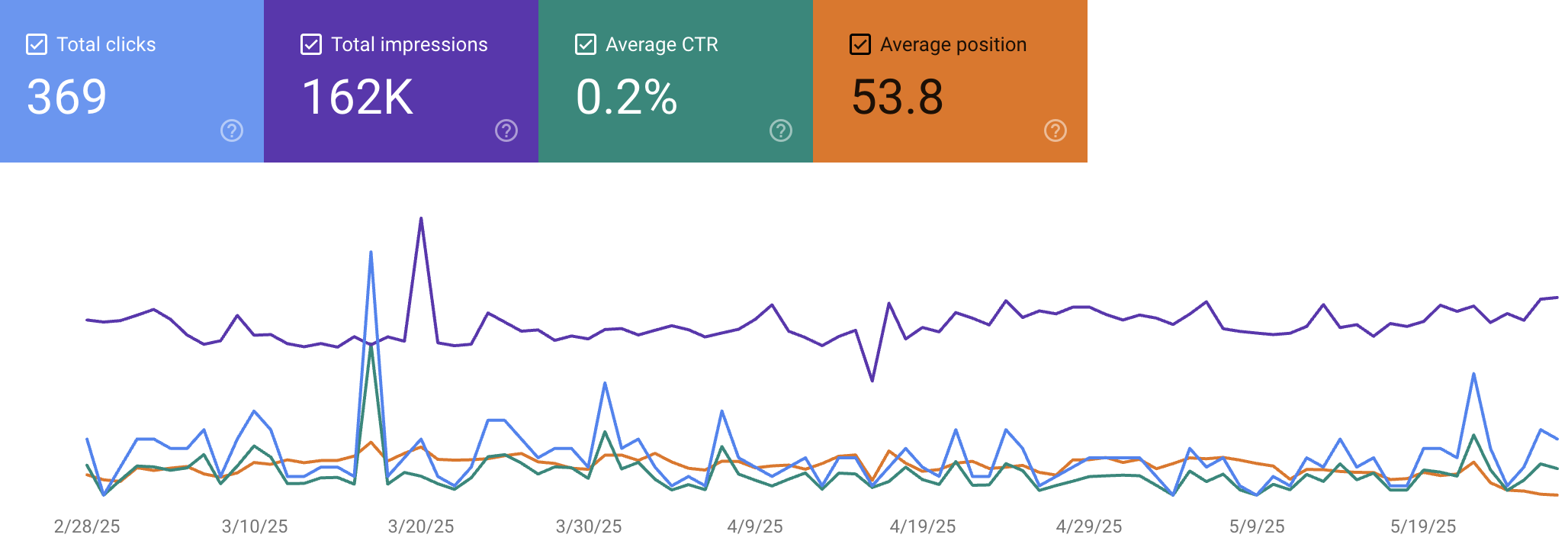Uncheck the Total impressions checkbox

point(311,44)
